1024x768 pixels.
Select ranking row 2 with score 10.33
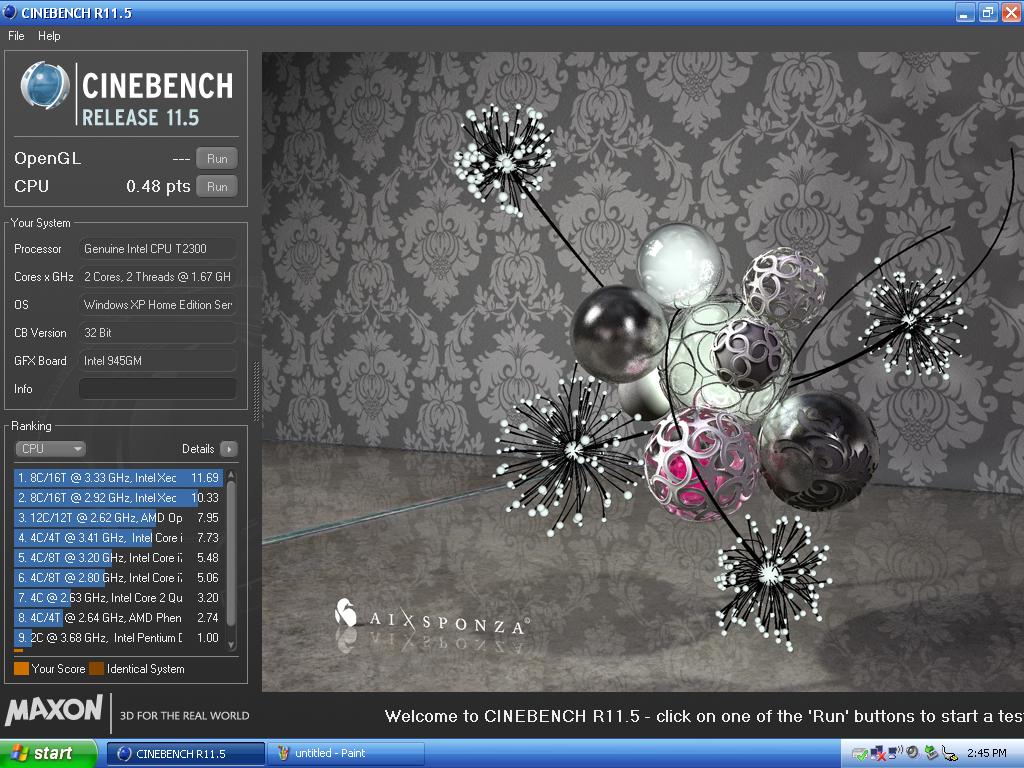click(118, 498)
